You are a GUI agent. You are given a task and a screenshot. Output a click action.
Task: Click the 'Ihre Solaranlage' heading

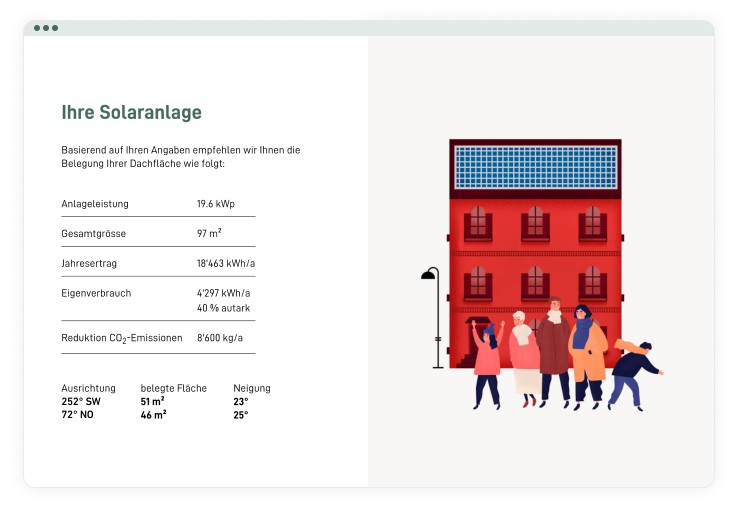[131, 112]
